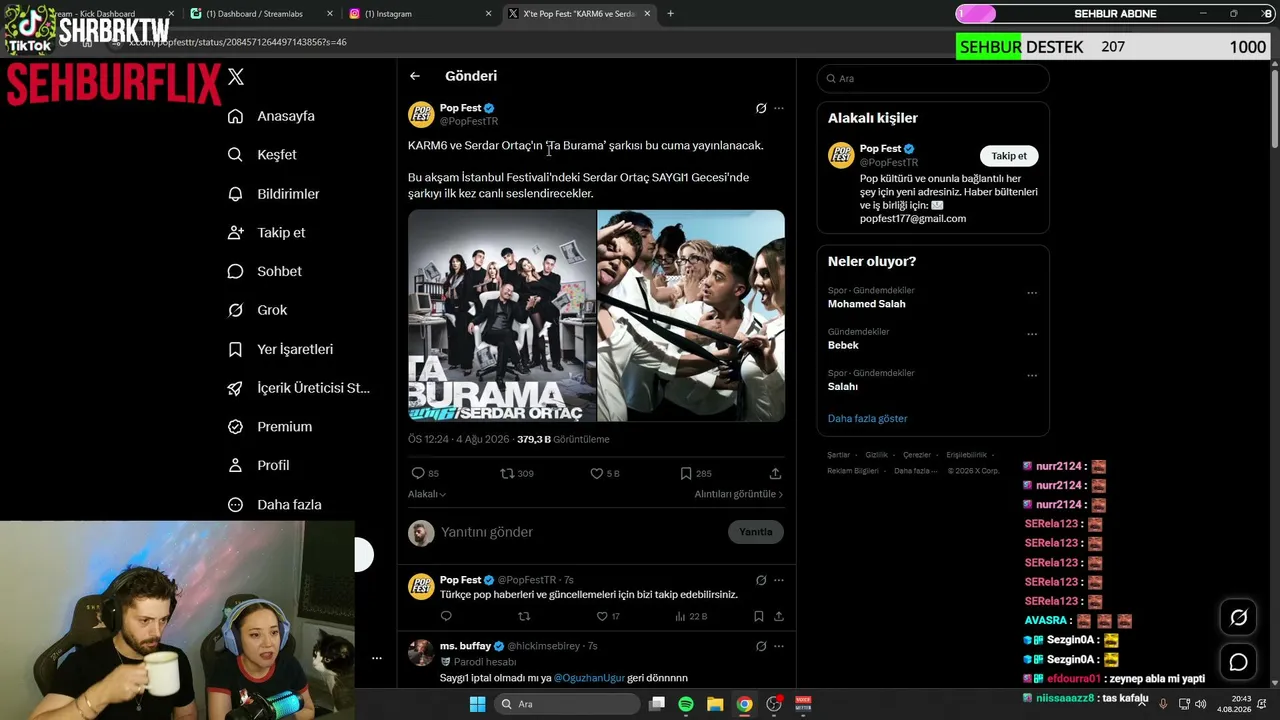Open the three-dot menu on Pop Fest's reply
Image resolution: width=1280 pixels, height=720 pixels.
(x=779, y=580)
